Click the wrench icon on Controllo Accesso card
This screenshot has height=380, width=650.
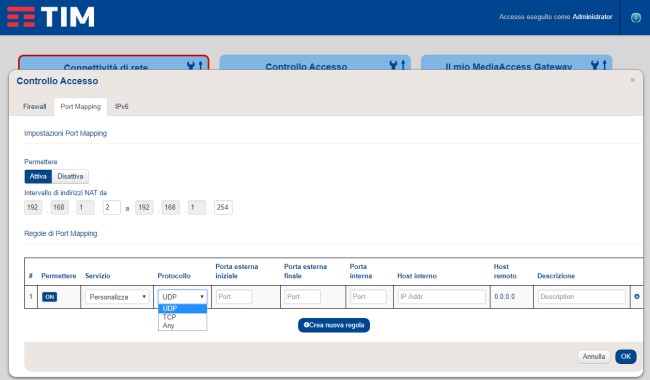point(393,65)
